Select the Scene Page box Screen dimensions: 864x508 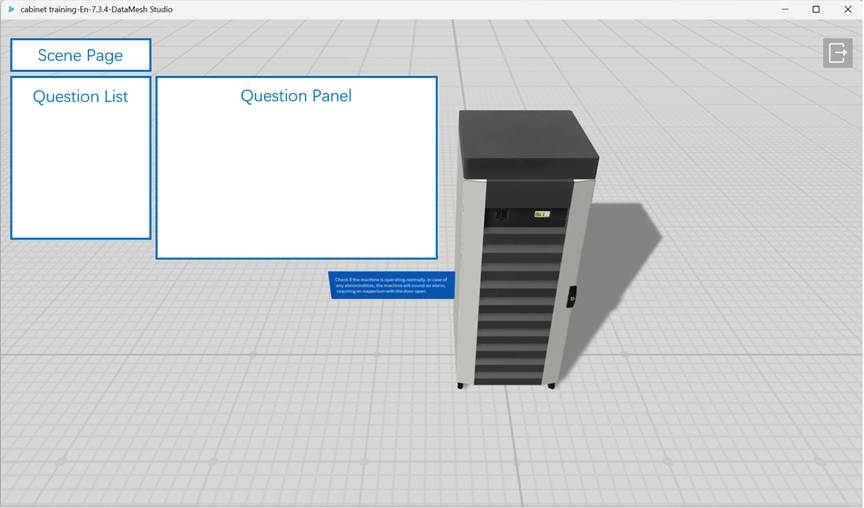pos(81,55)
